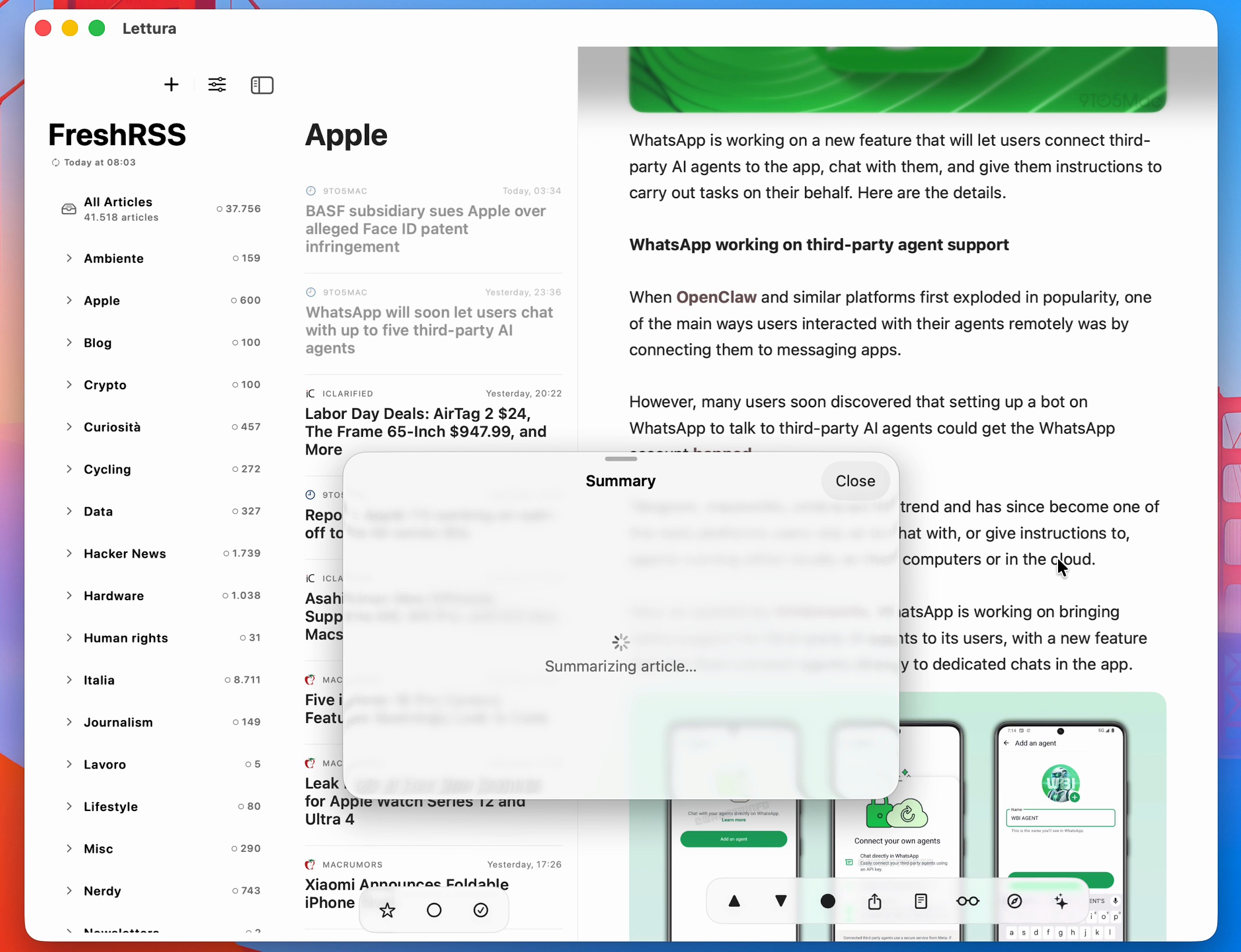Expand the Cycling folder chevron
Viewport: 1241px width, 952px height.
coord(69,469)
